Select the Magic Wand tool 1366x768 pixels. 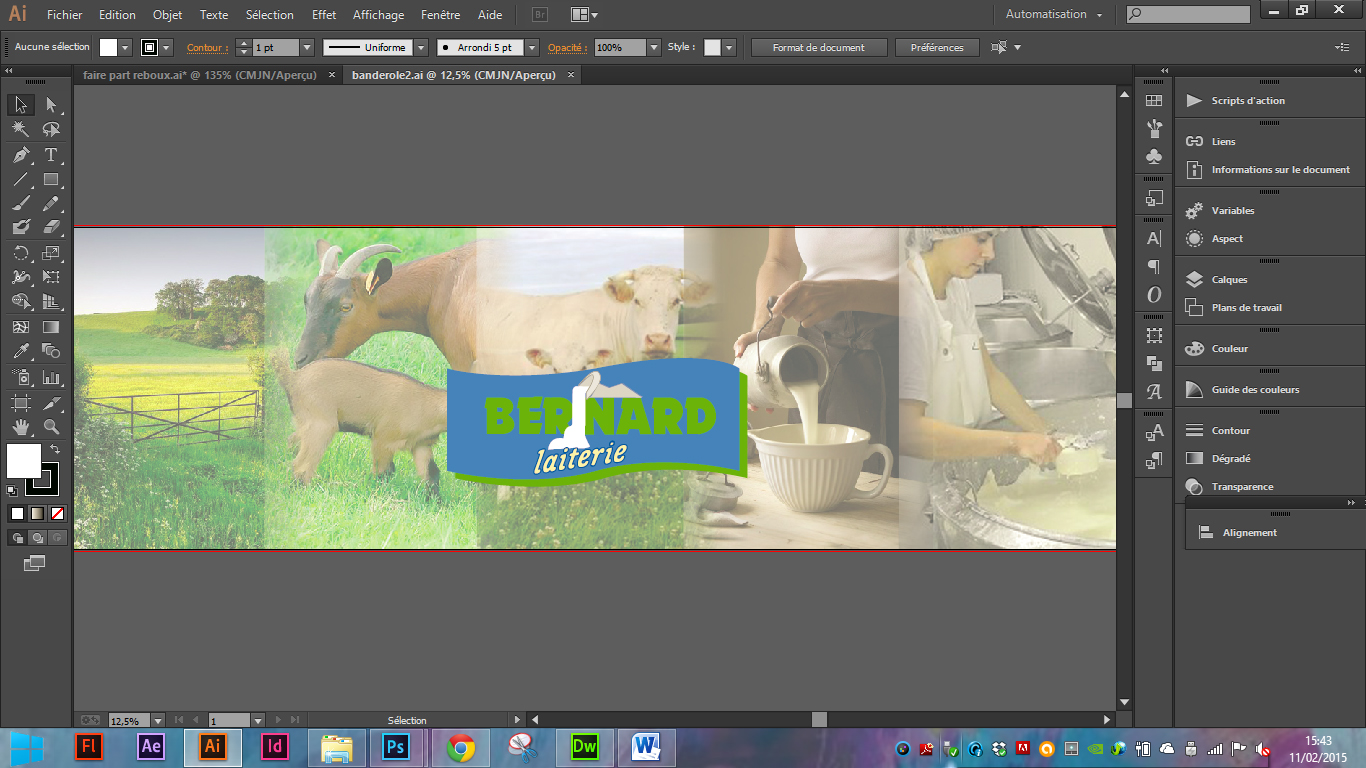click(21, 130)
